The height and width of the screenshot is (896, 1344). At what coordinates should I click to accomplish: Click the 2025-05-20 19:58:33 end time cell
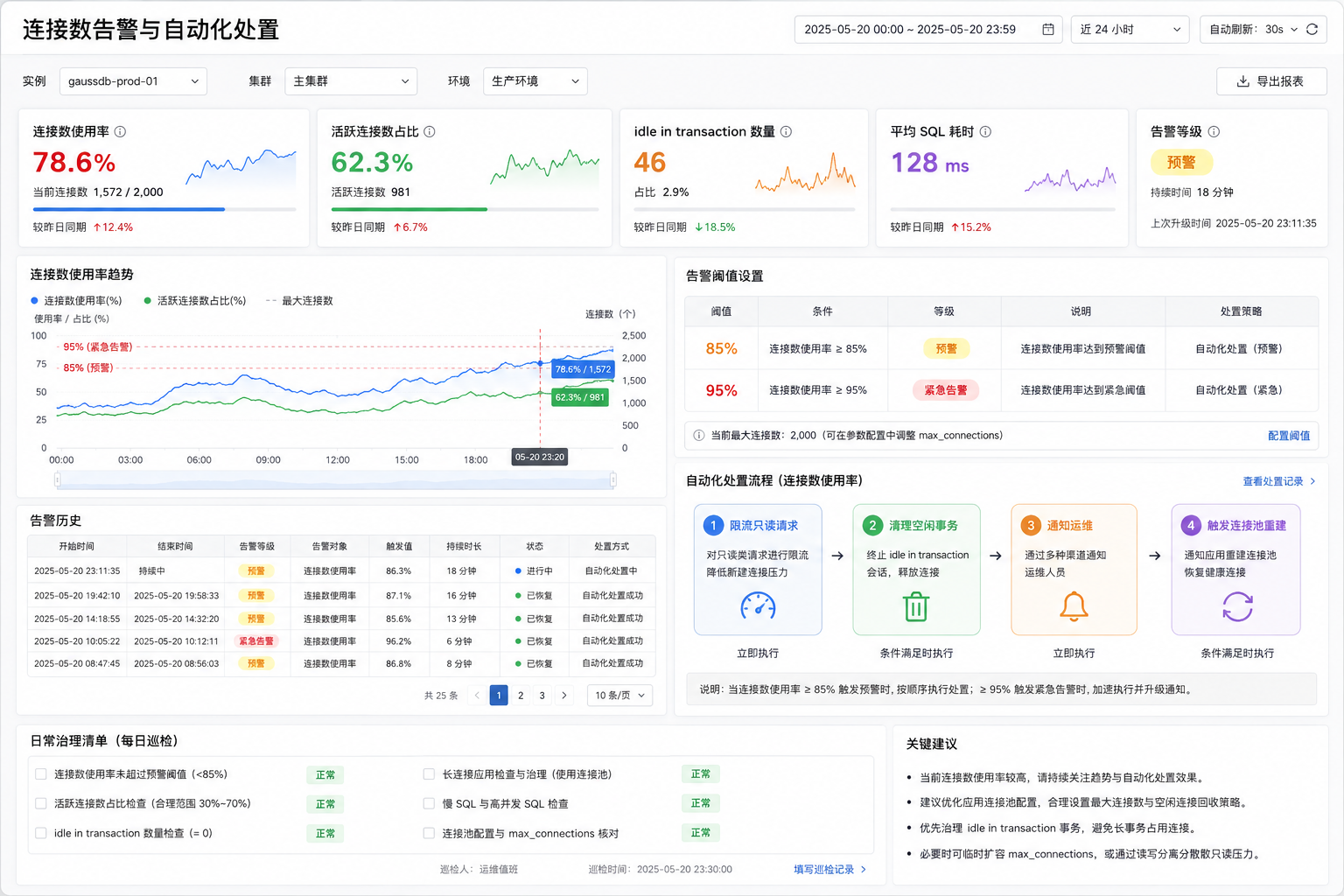tap(177, 596)
